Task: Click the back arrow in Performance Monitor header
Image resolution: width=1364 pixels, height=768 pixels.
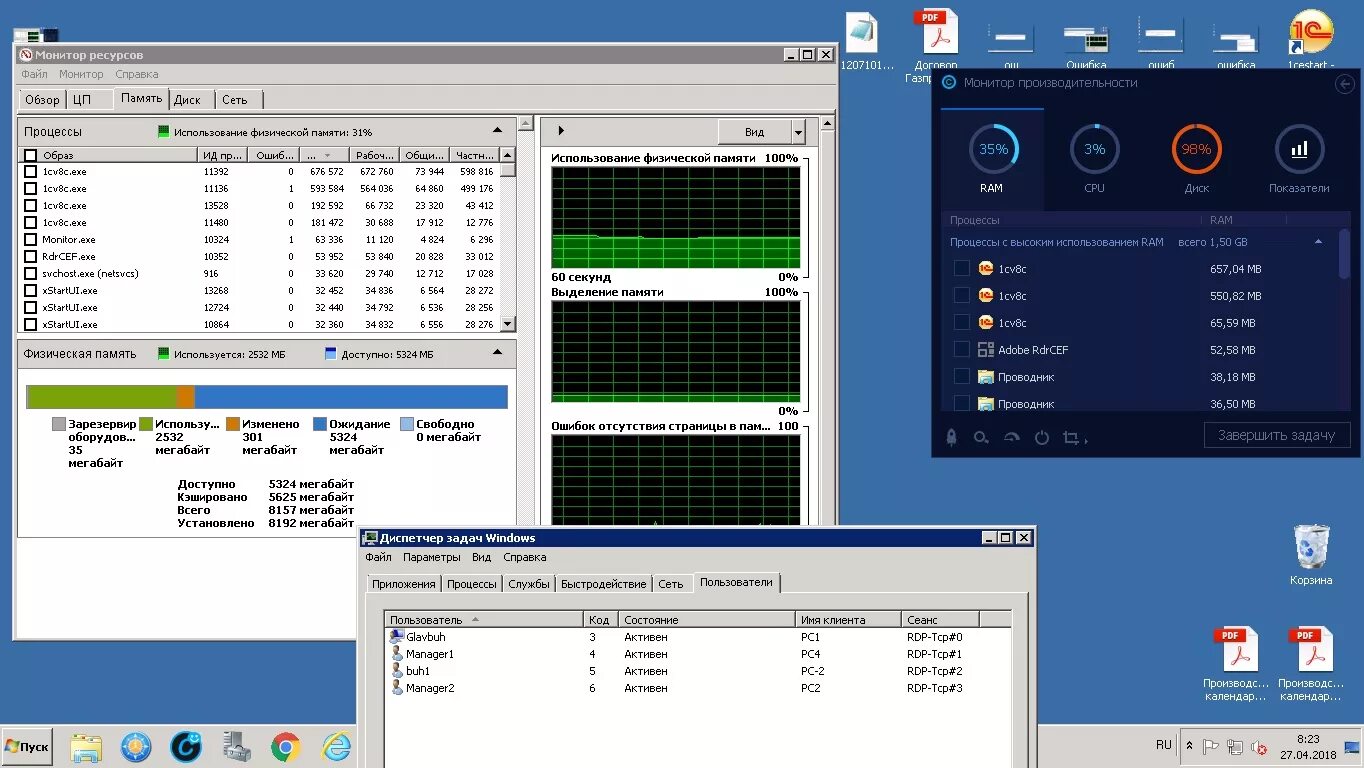Action: click(1344, 84)
